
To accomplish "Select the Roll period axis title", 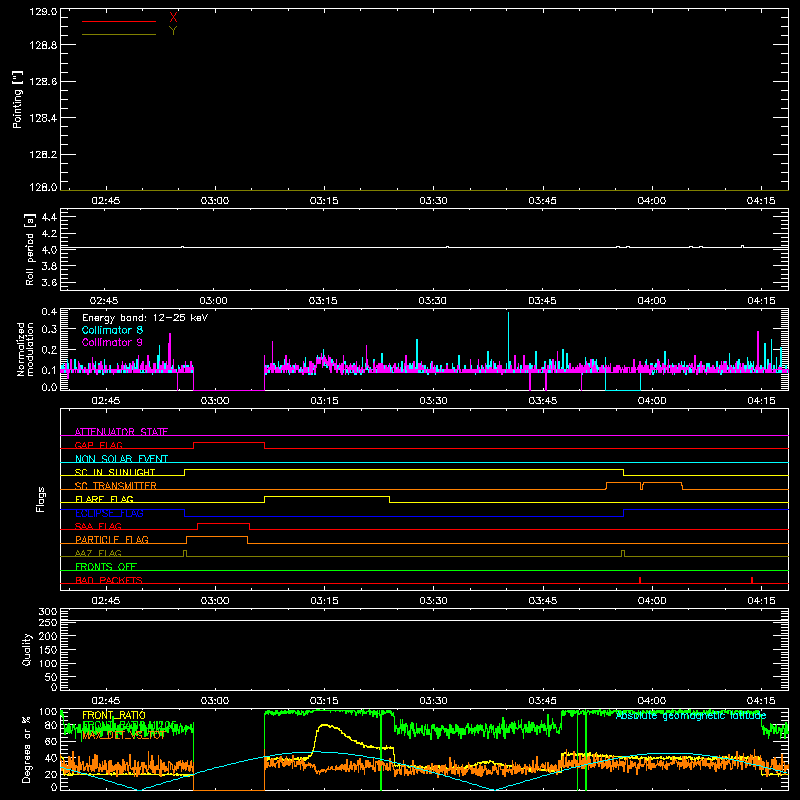I will [x=30, y=249].
